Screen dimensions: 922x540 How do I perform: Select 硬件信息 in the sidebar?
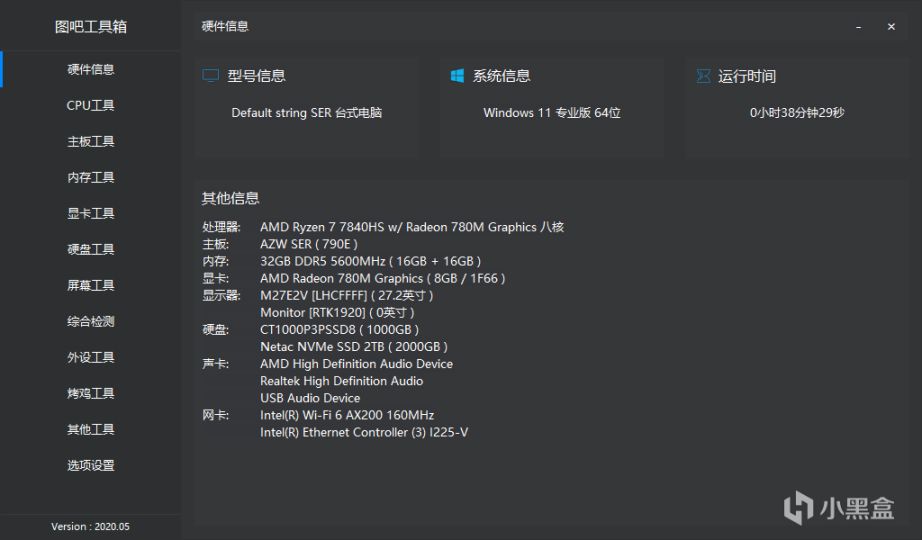point(91,69)
